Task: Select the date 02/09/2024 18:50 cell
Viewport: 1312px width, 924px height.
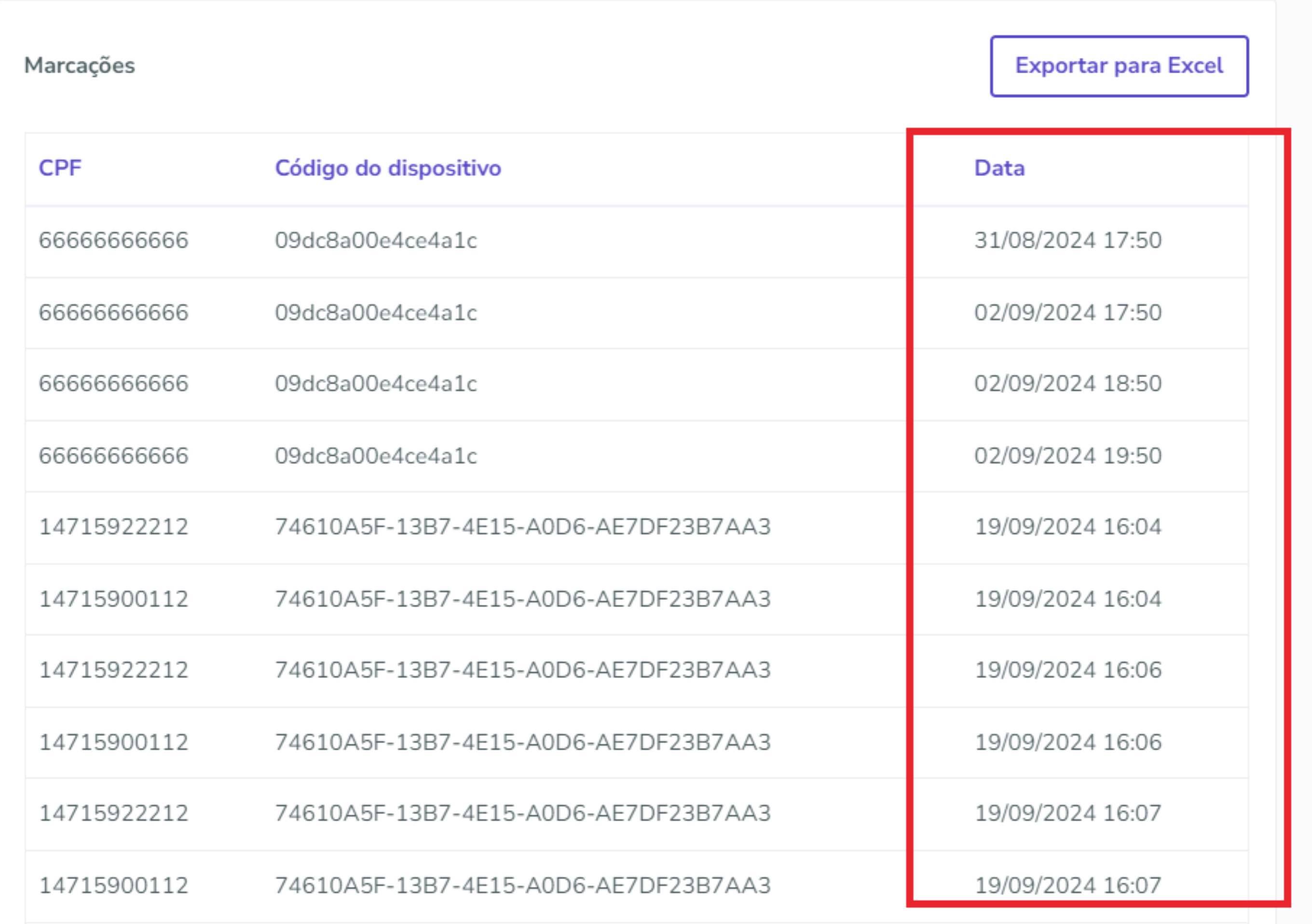Action: [1067, 383]
